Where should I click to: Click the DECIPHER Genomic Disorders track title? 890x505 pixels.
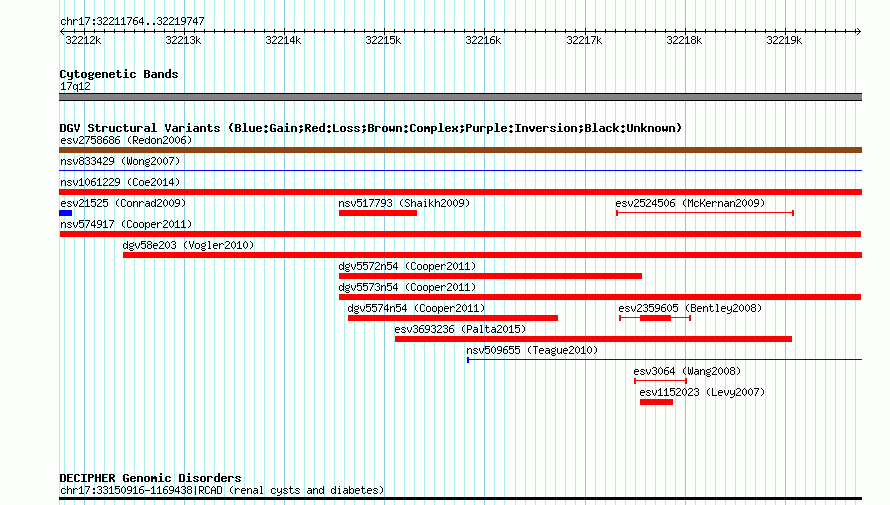150,478
